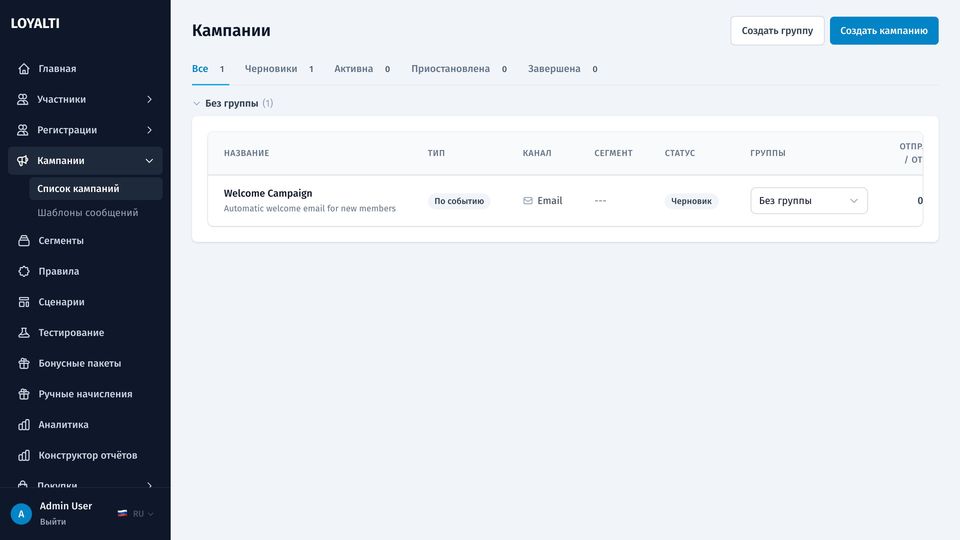Click the По событию type badge
Image resolution: width=960 pixels, height=540 pixels.
pyautogui.click(x=459, y=201)
